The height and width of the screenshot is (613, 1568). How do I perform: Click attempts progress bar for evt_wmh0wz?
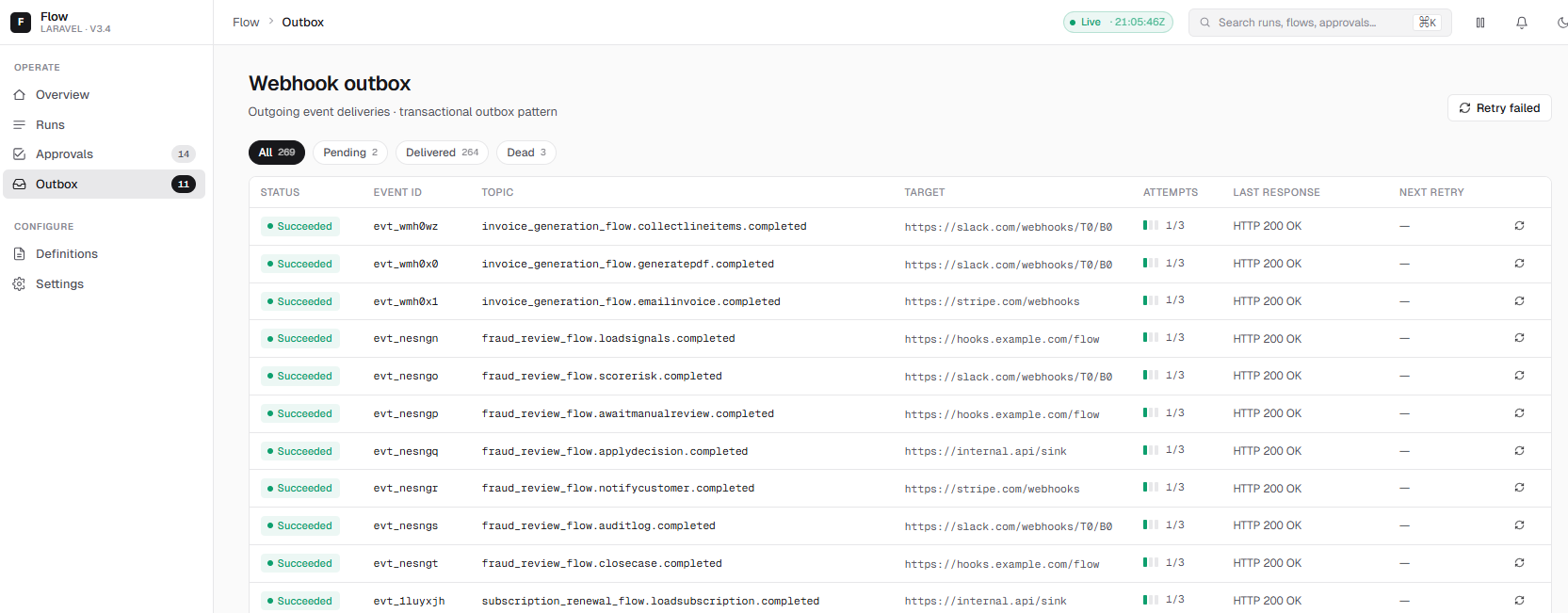pos(1151,226)
